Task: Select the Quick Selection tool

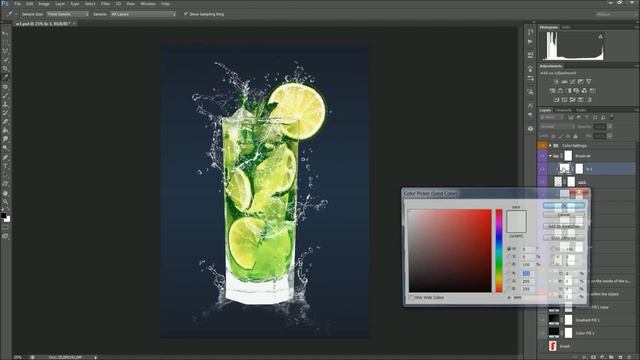Action: pos(5,60)
